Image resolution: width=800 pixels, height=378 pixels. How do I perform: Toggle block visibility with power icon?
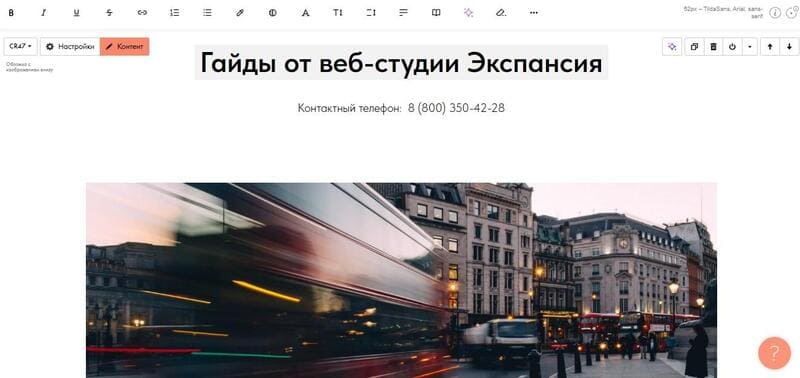pos(733,47)
